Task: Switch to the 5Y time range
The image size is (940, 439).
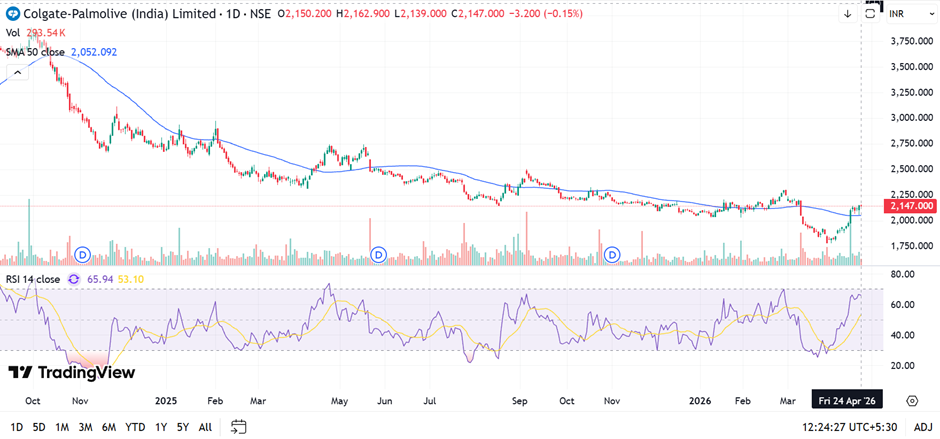Action: (x=184, y=427)
